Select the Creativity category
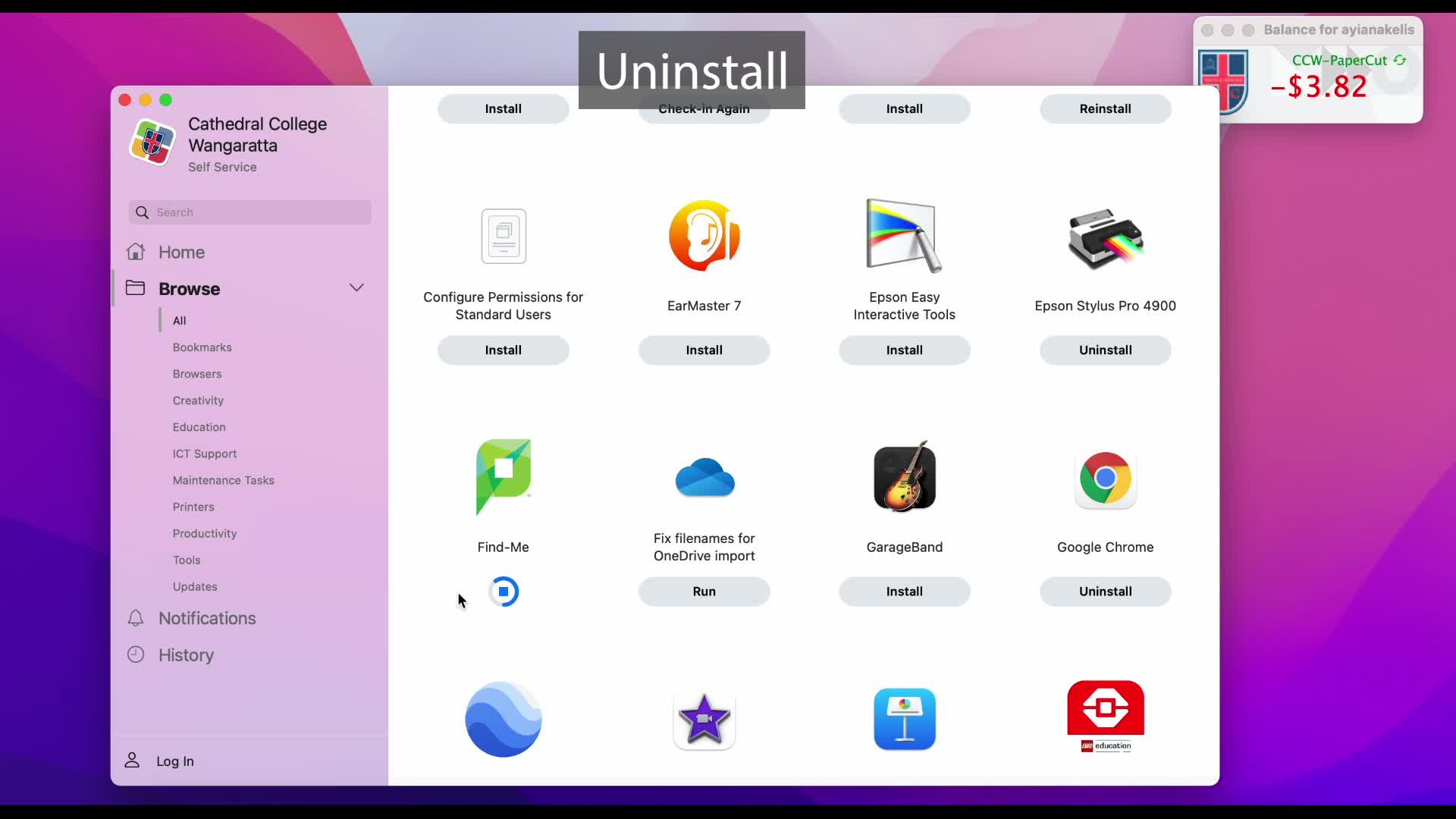The width and height of the screenshot is (1456, 819). 198,400
